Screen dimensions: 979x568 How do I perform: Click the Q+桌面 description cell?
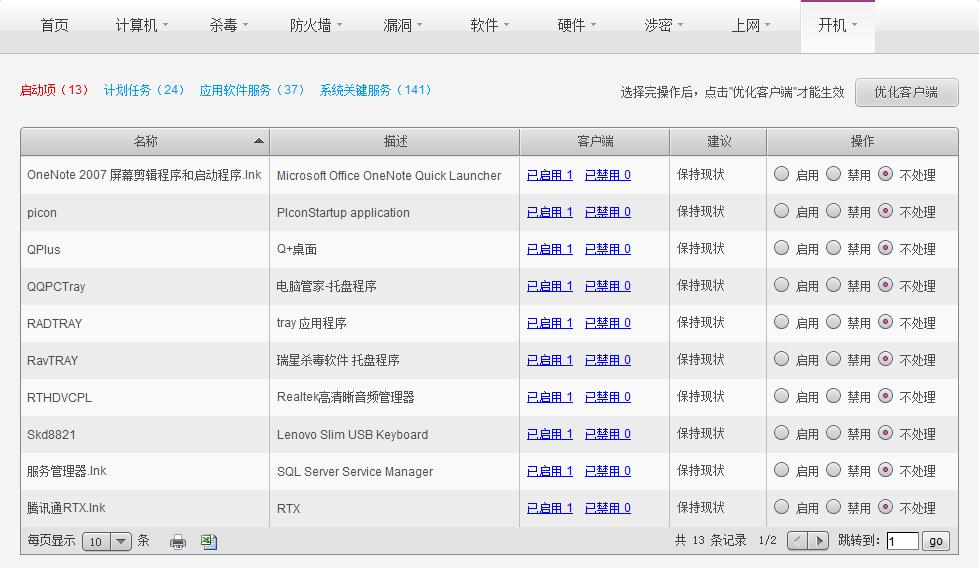click(395, 250)
